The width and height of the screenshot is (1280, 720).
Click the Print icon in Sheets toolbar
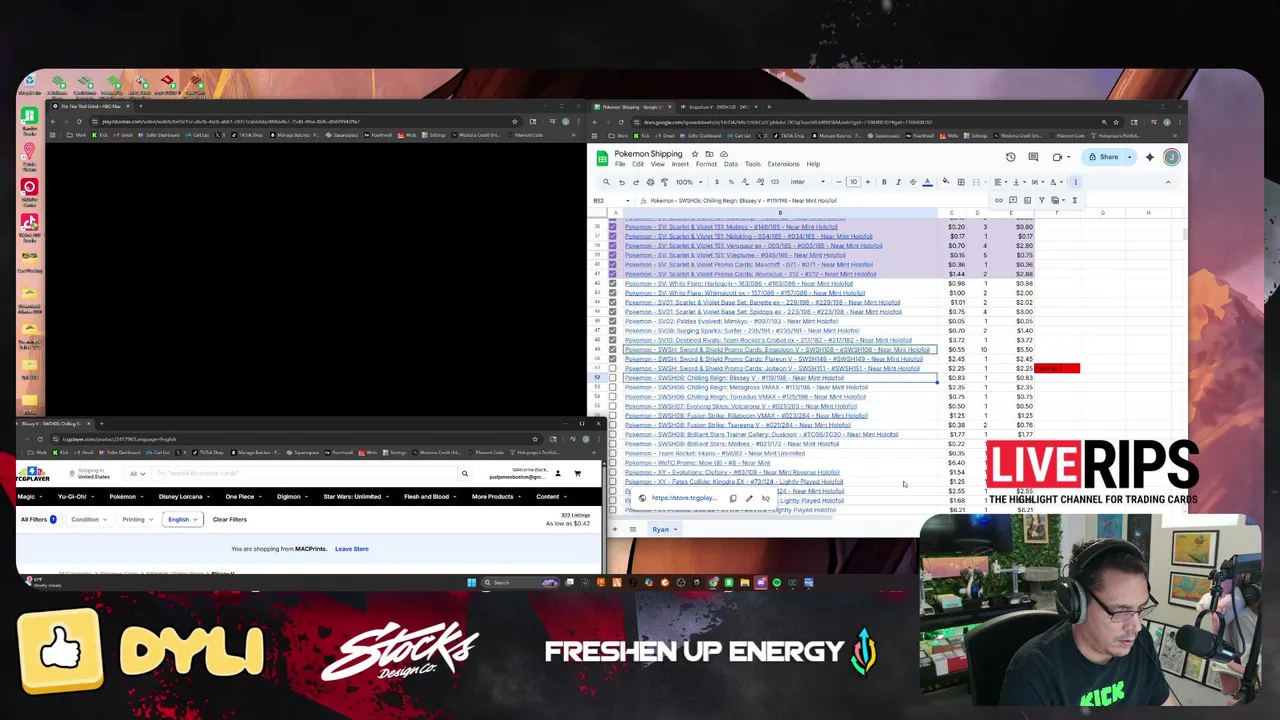[650, 182]
